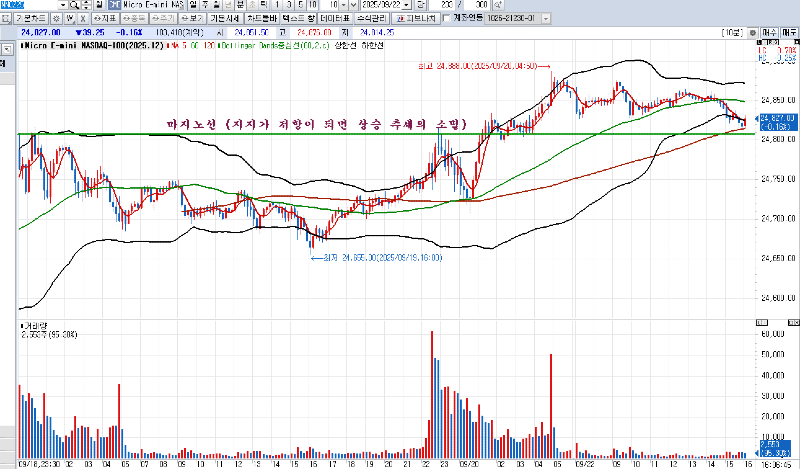Open the symbol code dropdown
The width and height of the screenshot is (800, 469).
(x=64, y=5)
